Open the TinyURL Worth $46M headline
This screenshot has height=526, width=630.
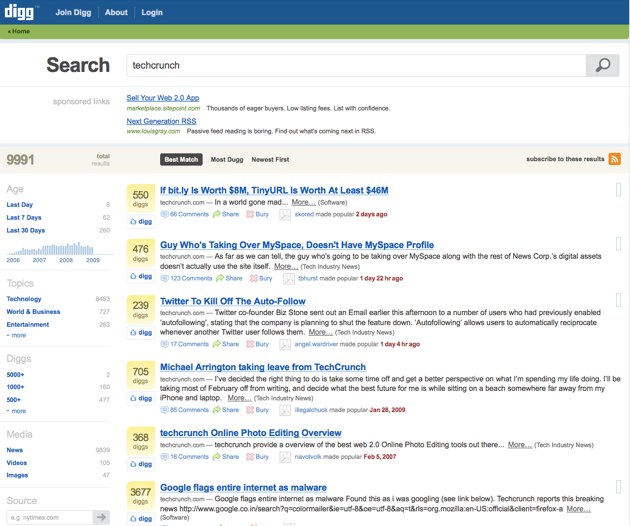point(274,190)
